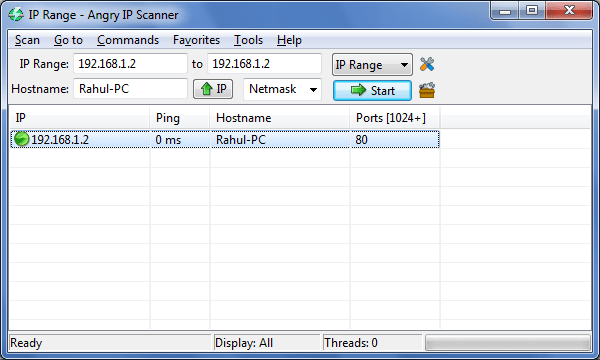This screenshot has height=360, width=600.
Task: Focus the Hostname input field
Action: click(130, 89)
